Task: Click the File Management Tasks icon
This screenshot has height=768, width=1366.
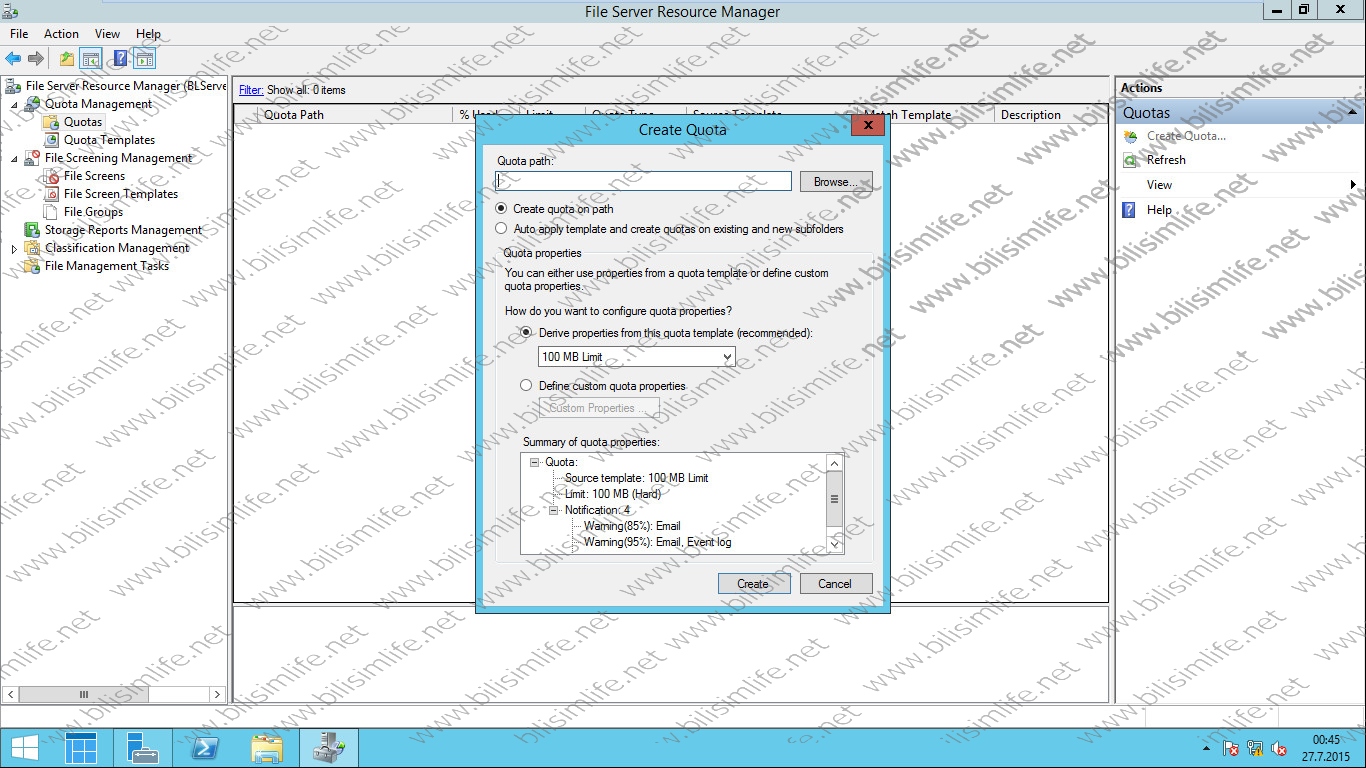Action: pos(33,266)
